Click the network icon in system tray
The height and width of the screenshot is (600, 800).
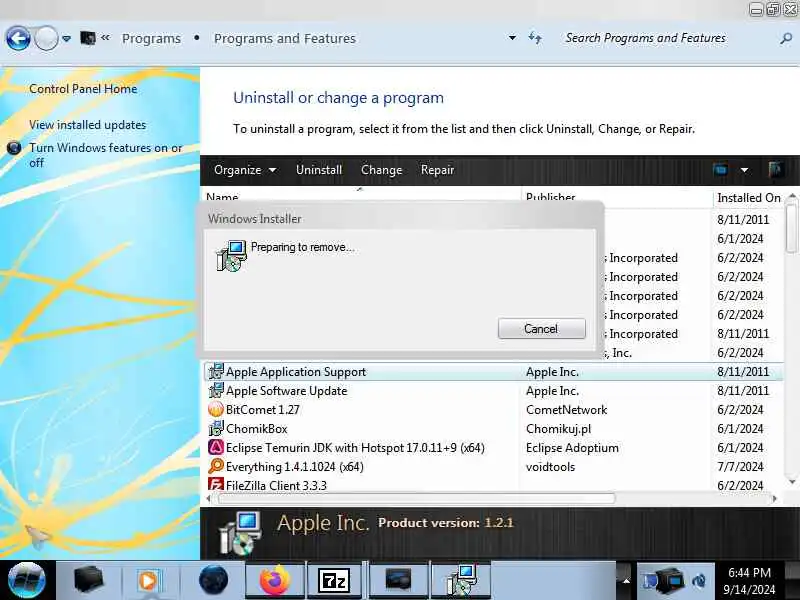coord(668,581)
